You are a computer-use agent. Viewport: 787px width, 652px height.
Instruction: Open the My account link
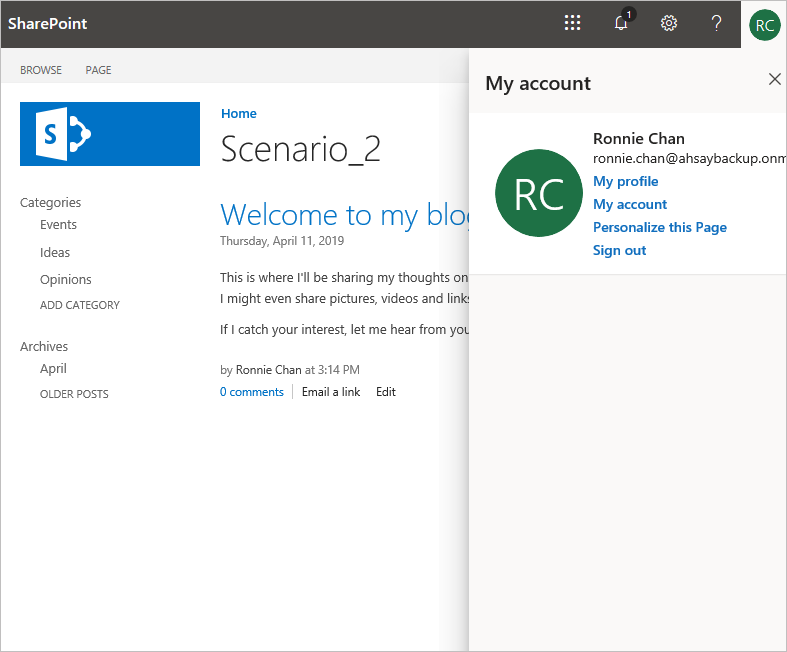point(630,204)
